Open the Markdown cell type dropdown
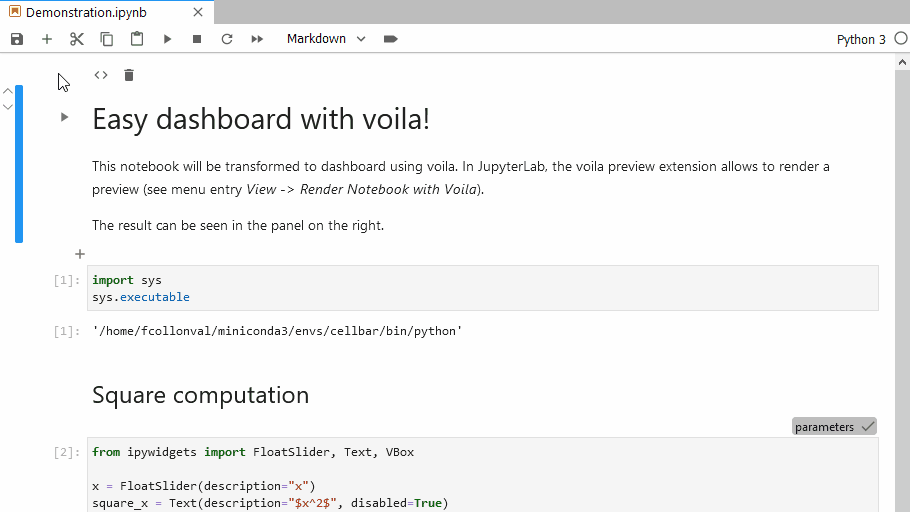The height and width of the screenshot is (512, 910). pos(326,39)
